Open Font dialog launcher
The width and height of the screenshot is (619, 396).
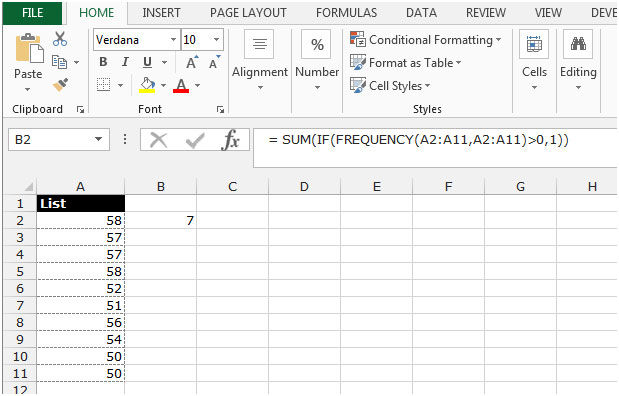pos(220,110)
